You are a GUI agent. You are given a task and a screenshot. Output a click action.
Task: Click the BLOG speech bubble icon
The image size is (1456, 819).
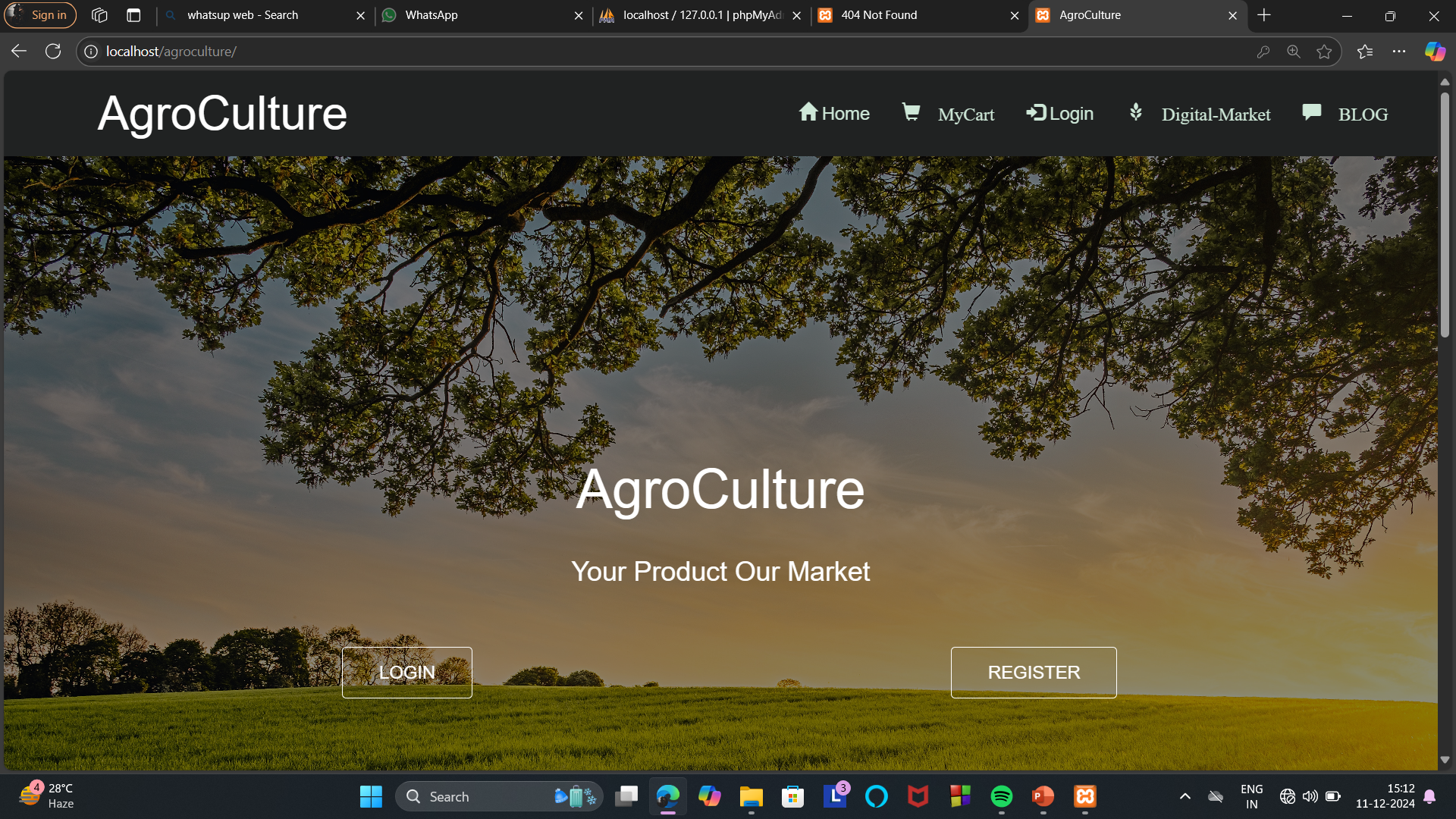click(x=1311, y=112)
